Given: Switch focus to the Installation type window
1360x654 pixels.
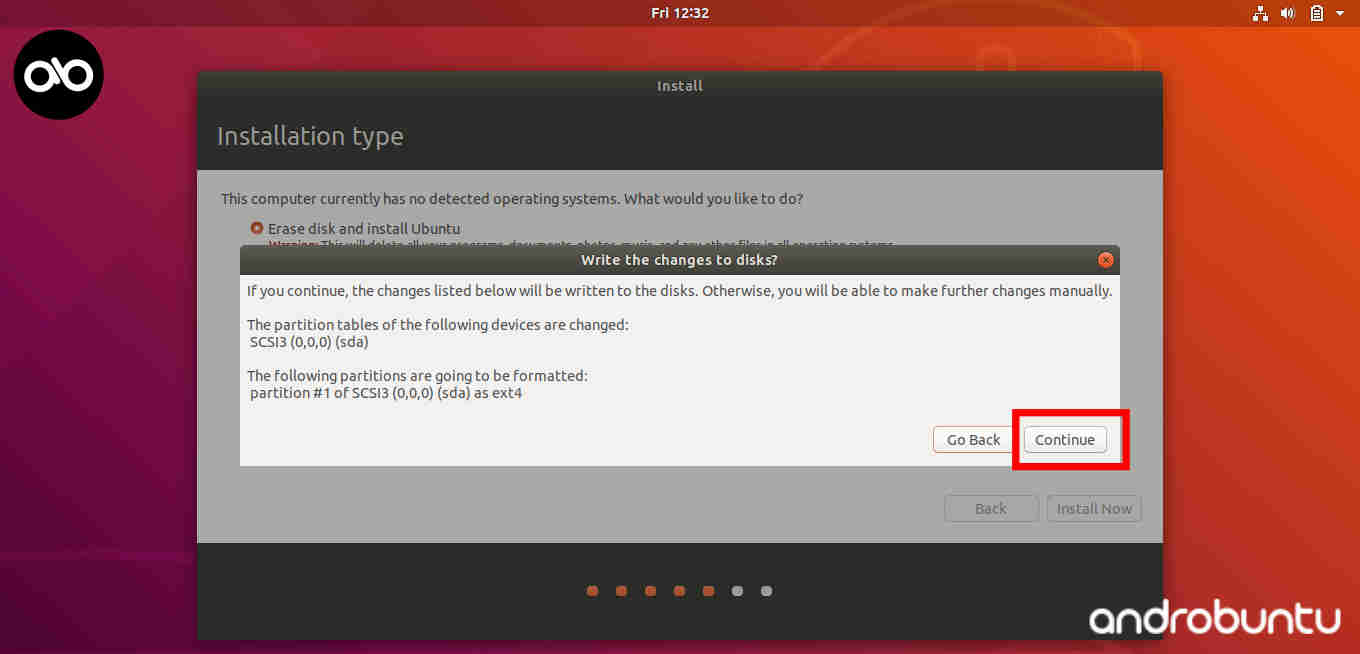Looking at the screenshot, I should click(310, 135).
